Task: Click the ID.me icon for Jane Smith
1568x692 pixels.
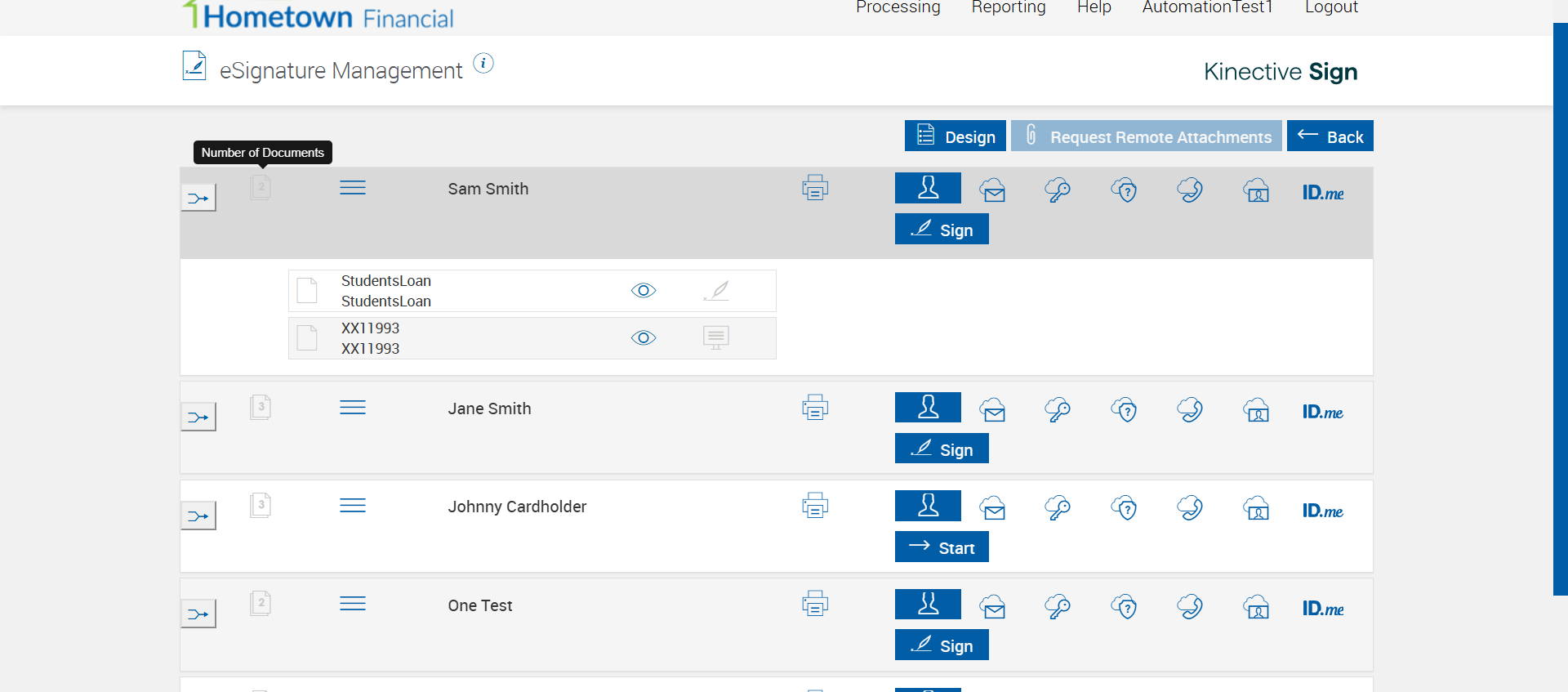Action: [1322, 412]
